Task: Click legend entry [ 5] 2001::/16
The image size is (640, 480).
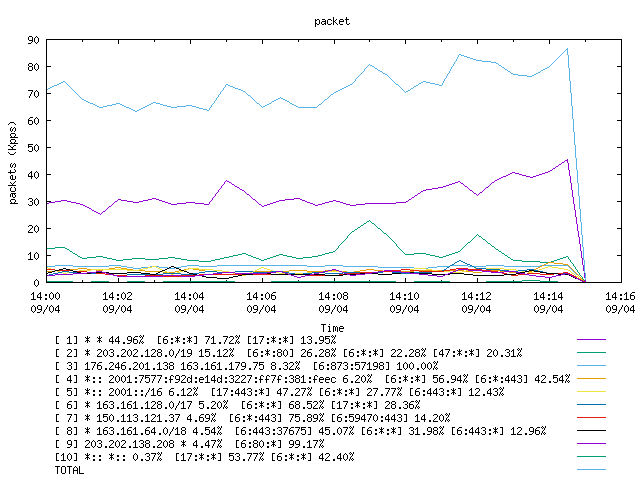Action: tap(279, 392)
